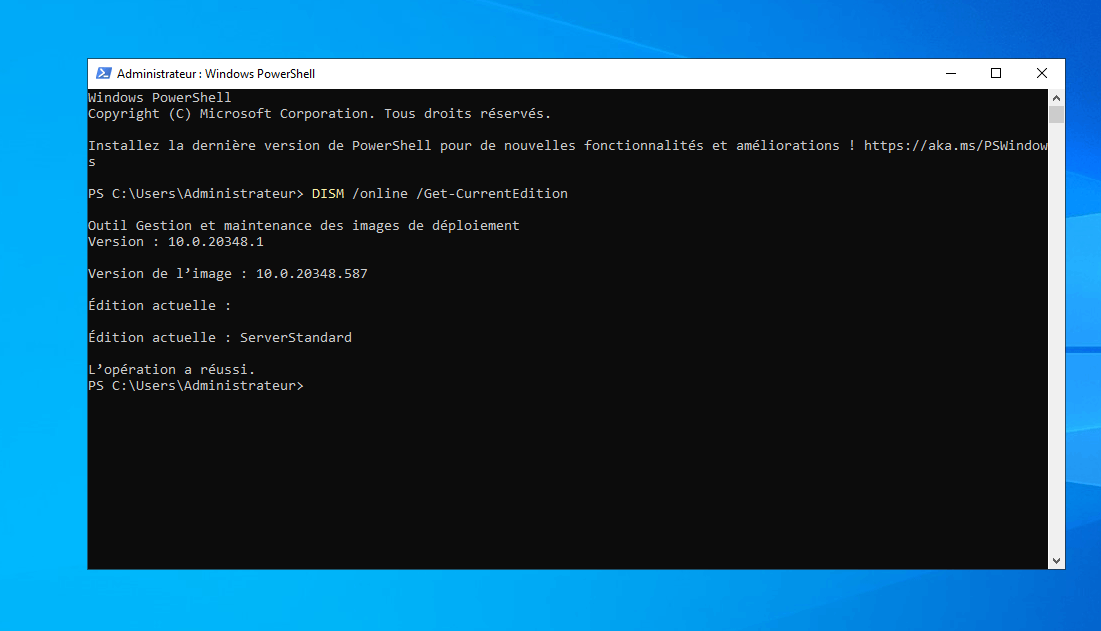Click the scrollbar down arrow
This screenshot has height=631, width=1101.
pos(1056,561)
